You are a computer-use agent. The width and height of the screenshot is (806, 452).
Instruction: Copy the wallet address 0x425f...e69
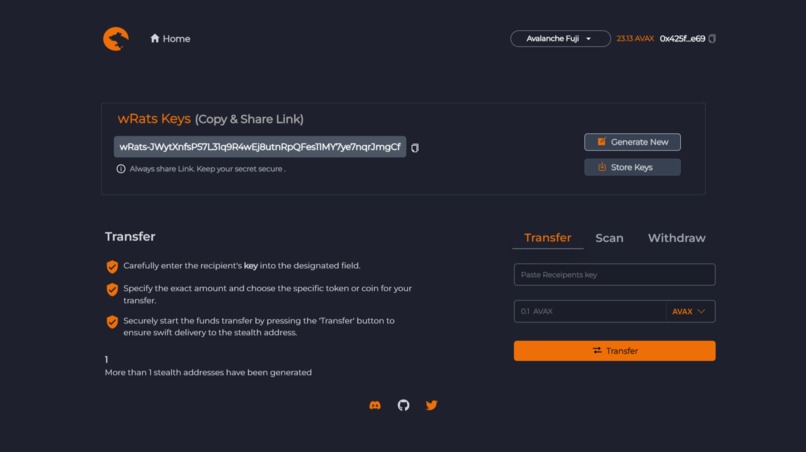(712, 39)
